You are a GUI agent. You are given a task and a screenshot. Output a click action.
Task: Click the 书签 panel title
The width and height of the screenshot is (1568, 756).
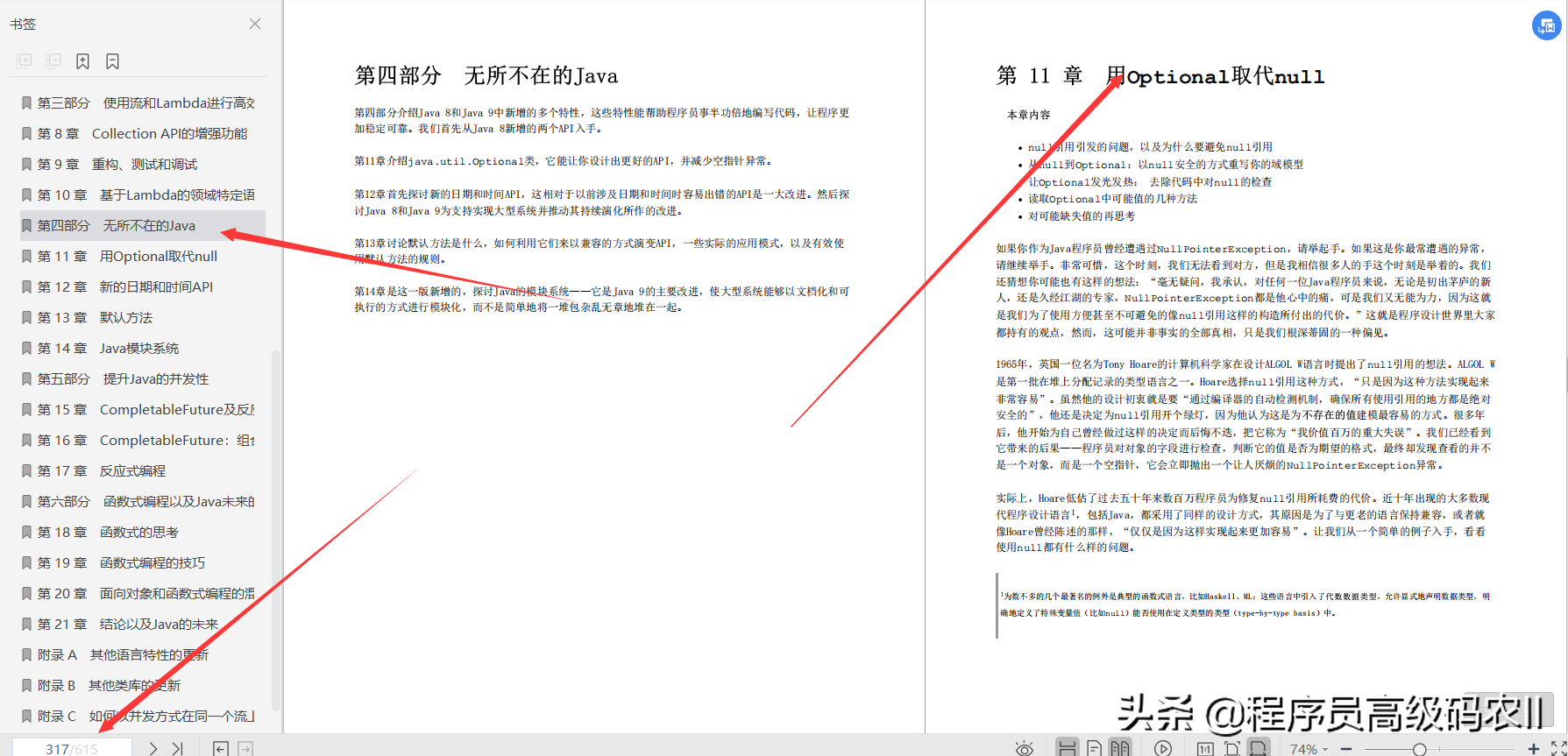point(23,24)
